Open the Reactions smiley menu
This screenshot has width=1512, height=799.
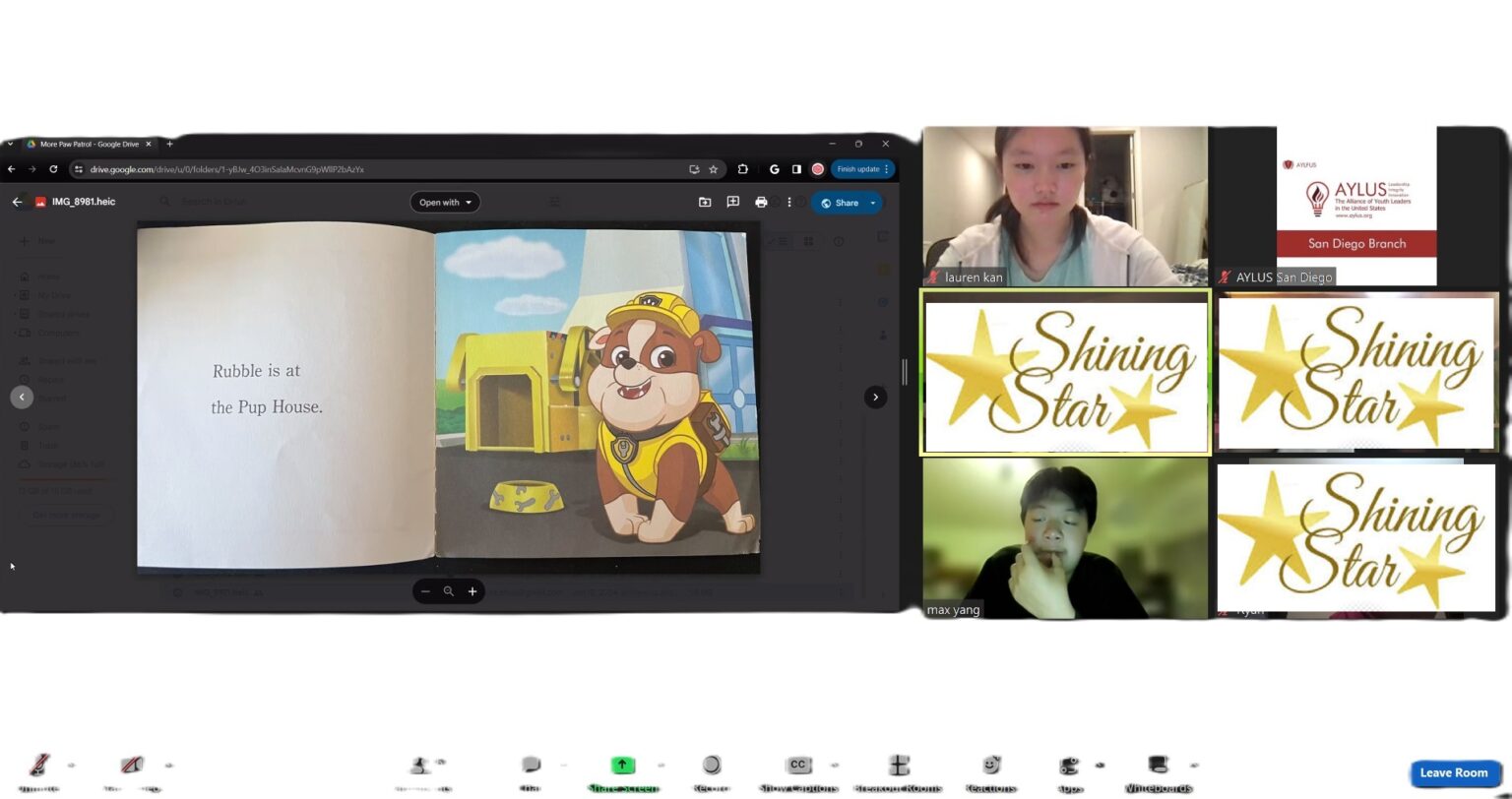click(991, 765)
